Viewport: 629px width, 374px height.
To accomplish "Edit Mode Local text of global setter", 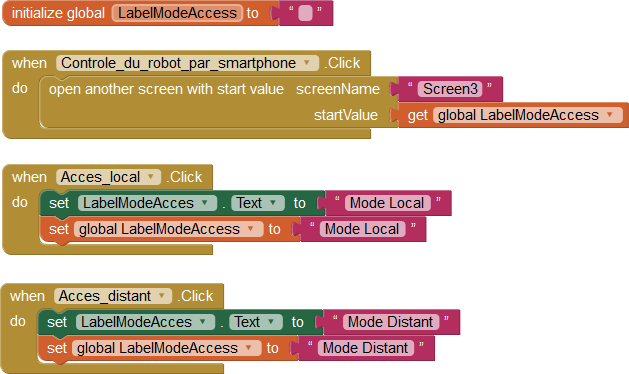I will [x=362, y=229].
